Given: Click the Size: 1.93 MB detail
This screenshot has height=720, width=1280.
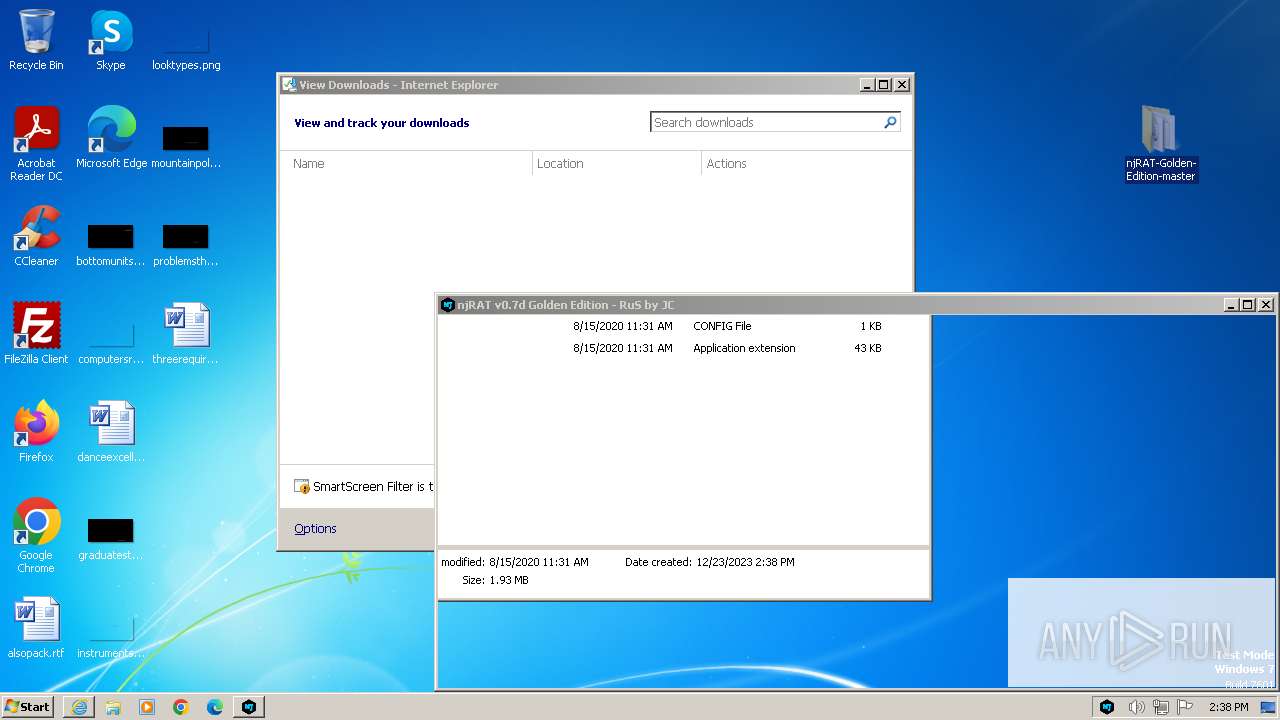Looking at the screenshot, I should point(495,580).
